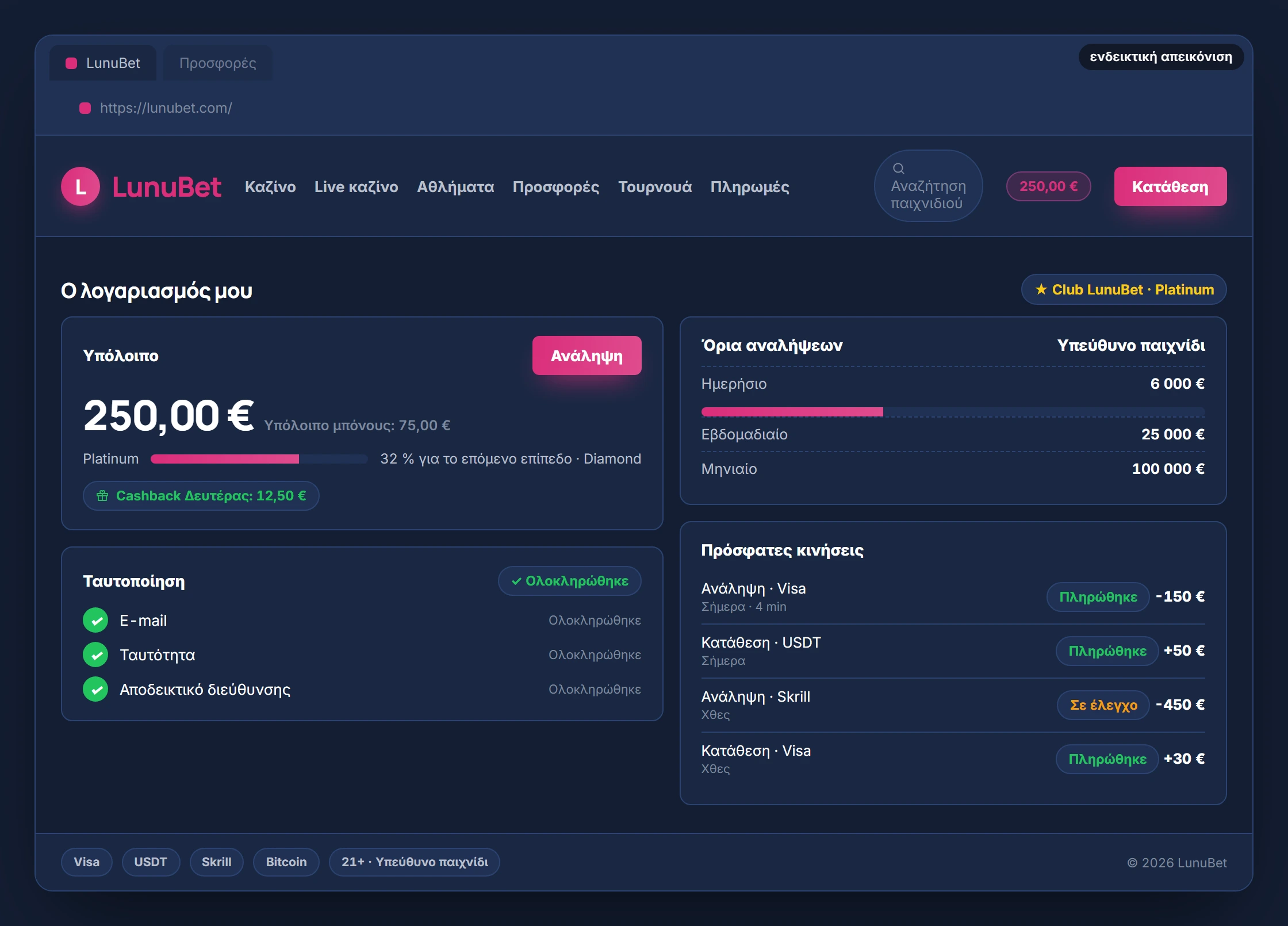Screen dimensions: 1288x926
Task: Click the green check icon beside E-mail
Action: pyautogui.click(x=95, y=620)
